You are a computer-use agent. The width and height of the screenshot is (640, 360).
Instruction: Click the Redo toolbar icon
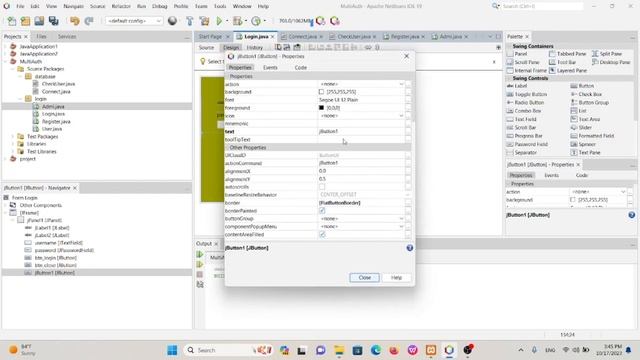[x=89, y=21]
